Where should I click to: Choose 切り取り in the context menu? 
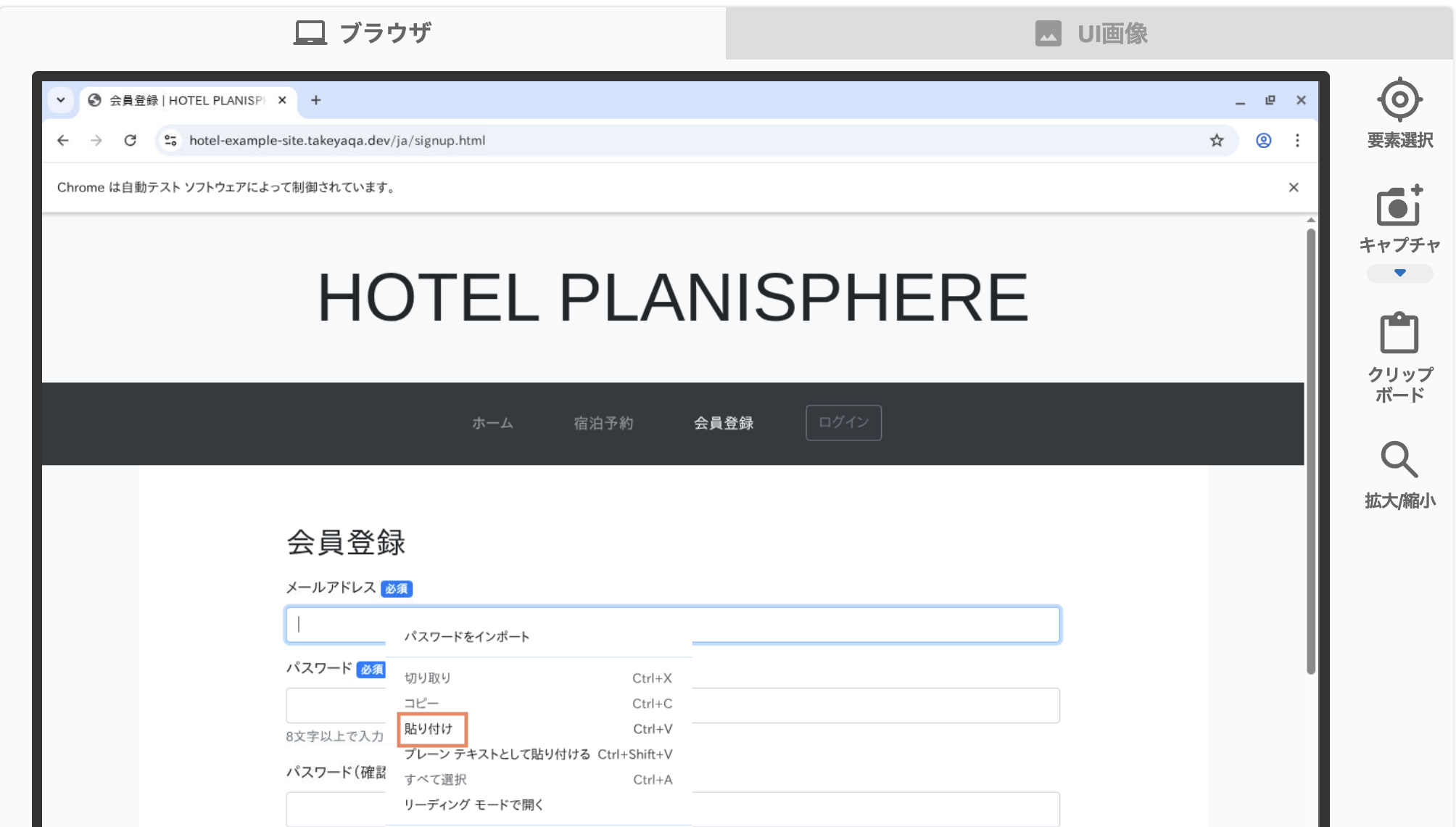[x=539, y=678]
